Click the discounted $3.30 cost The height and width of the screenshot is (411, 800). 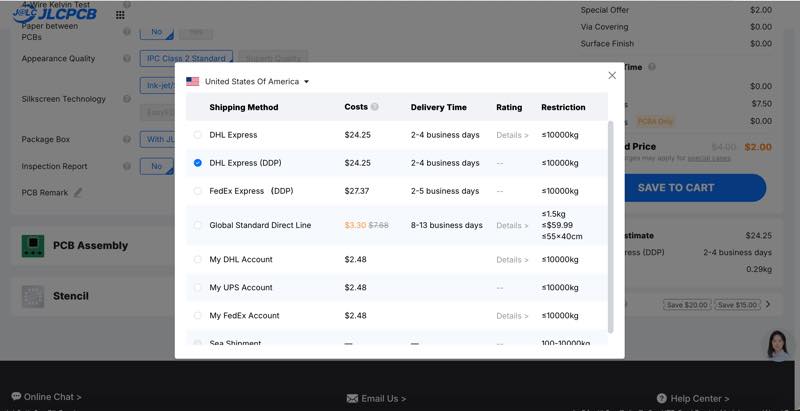355,225
